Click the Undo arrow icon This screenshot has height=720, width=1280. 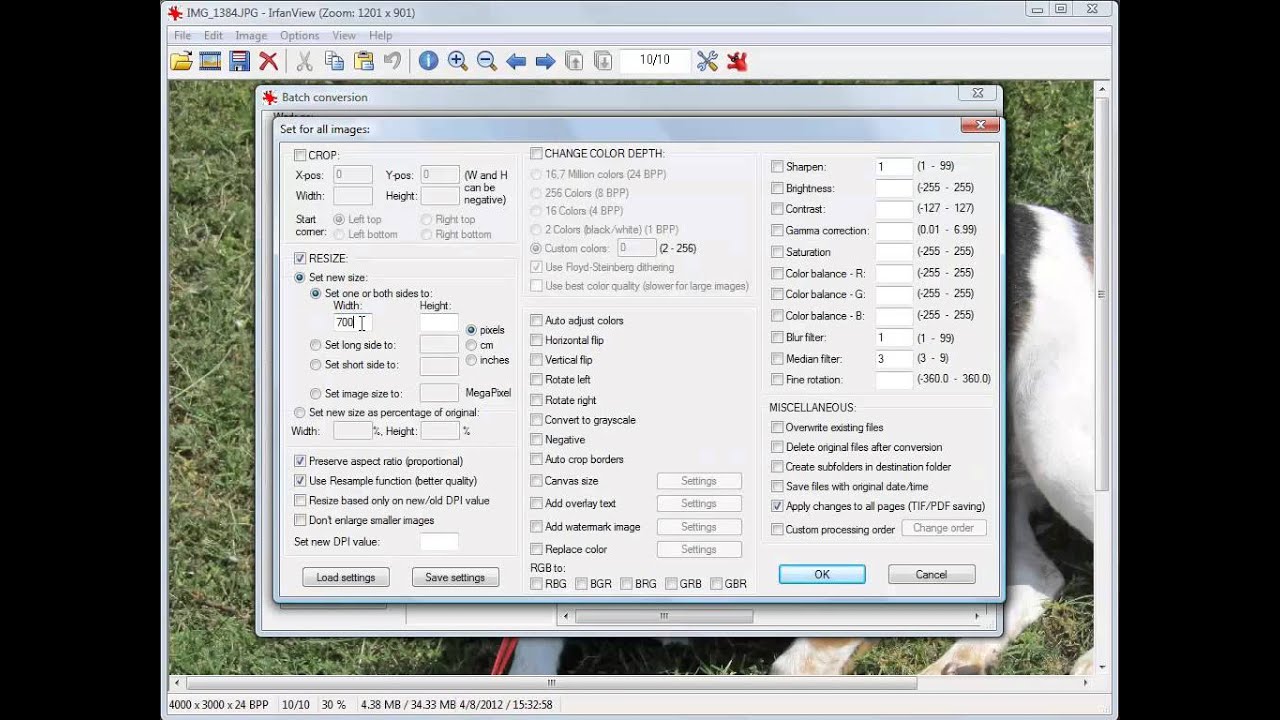[x=392, y=61]
